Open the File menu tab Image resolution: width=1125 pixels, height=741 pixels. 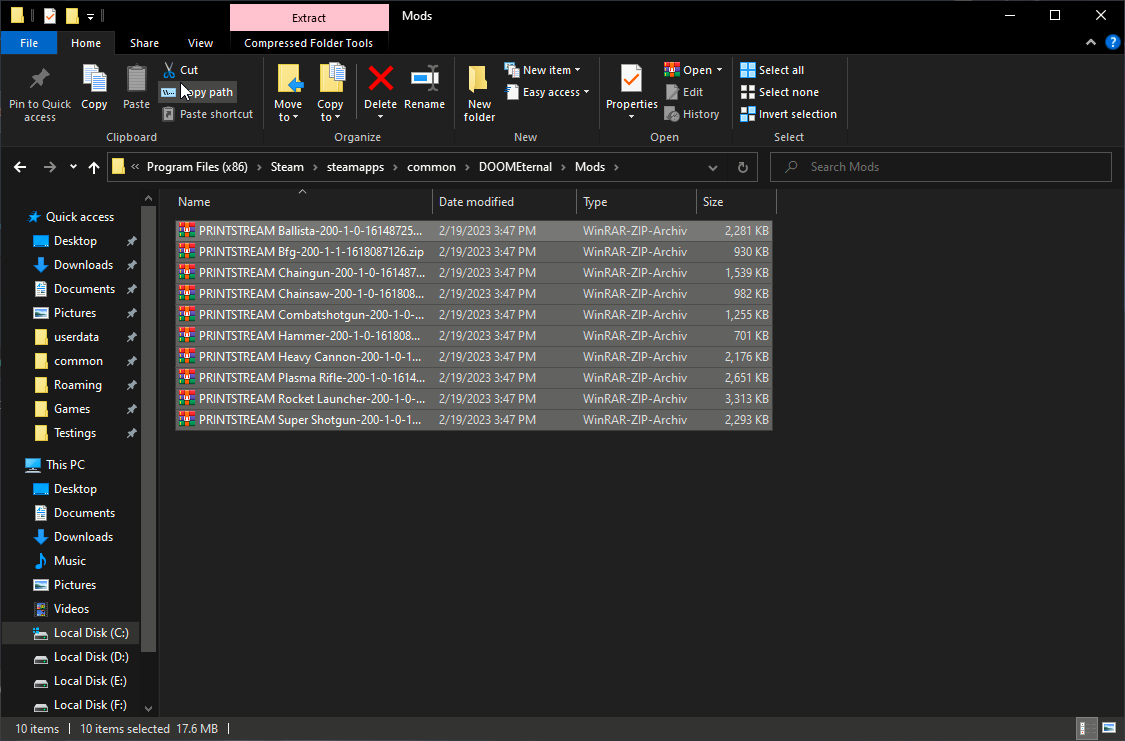[29, 43]
